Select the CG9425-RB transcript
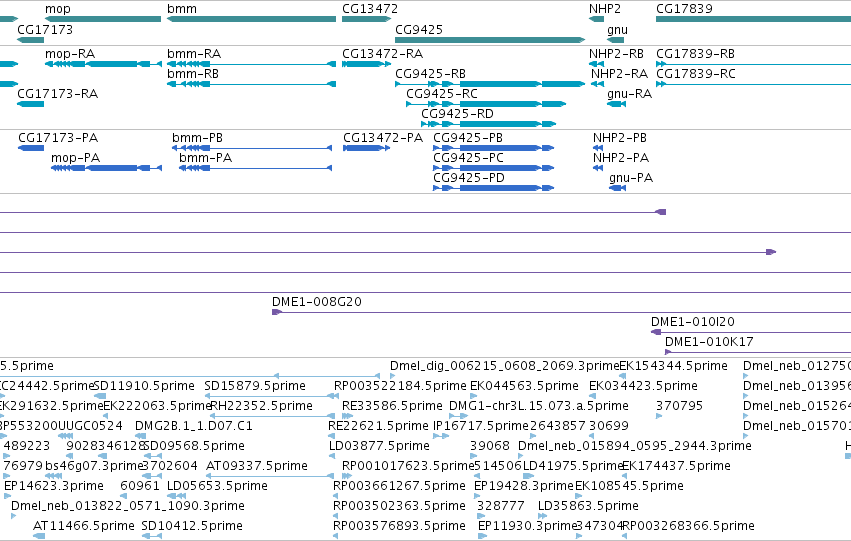Viewport: 851px width, 541px height. [490, 84]
